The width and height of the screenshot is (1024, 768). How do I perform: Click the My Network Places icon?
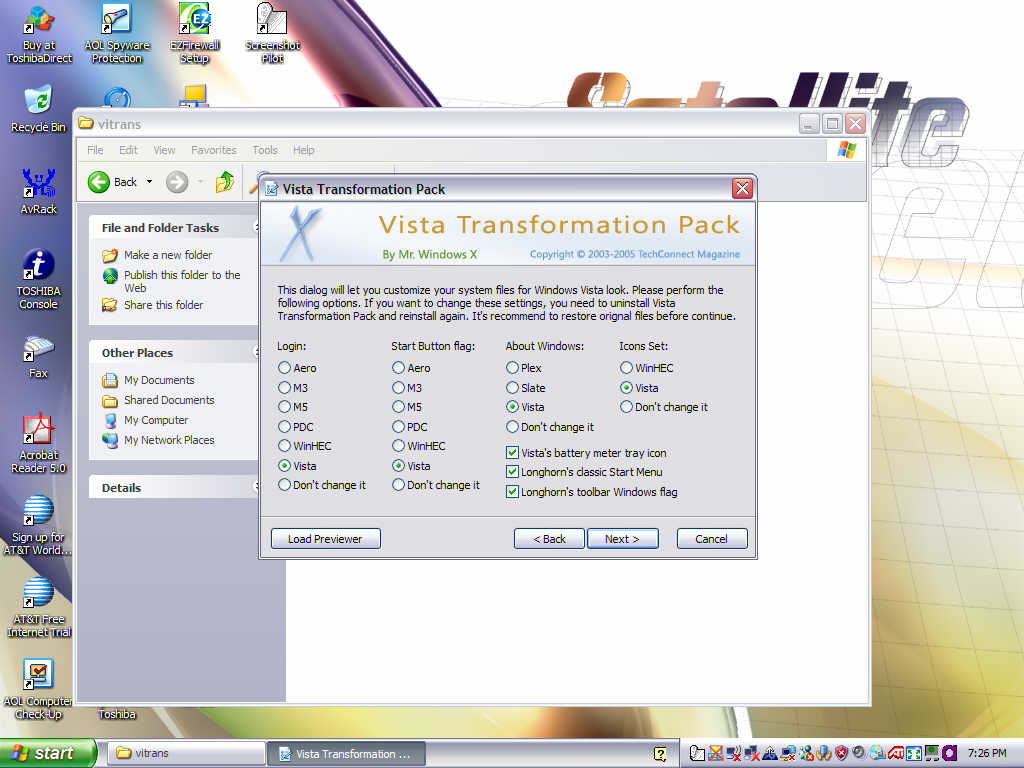pyautogui.click(x=110, y=440)
